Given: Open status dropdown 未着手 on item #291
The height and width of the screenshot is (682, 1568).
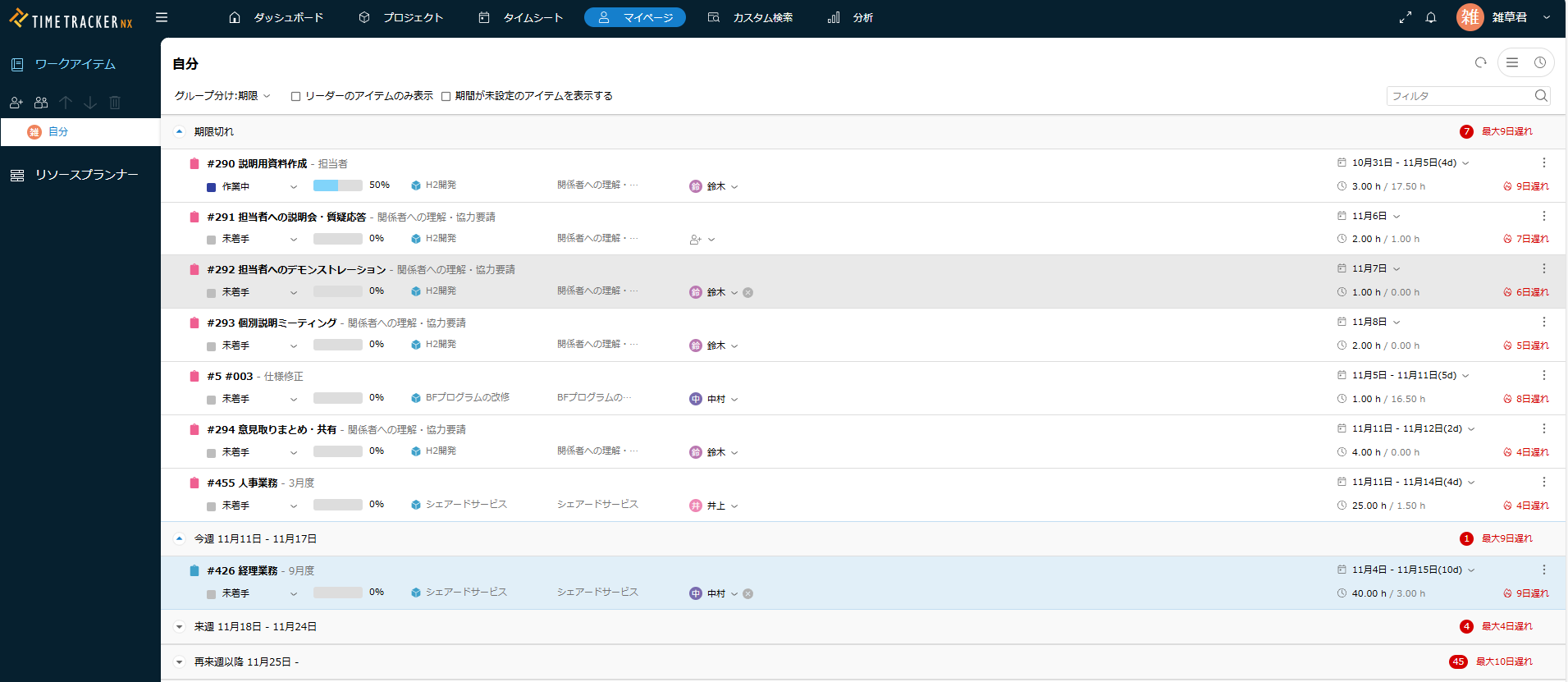Looking at the screenshot, I should click(252, 240).
